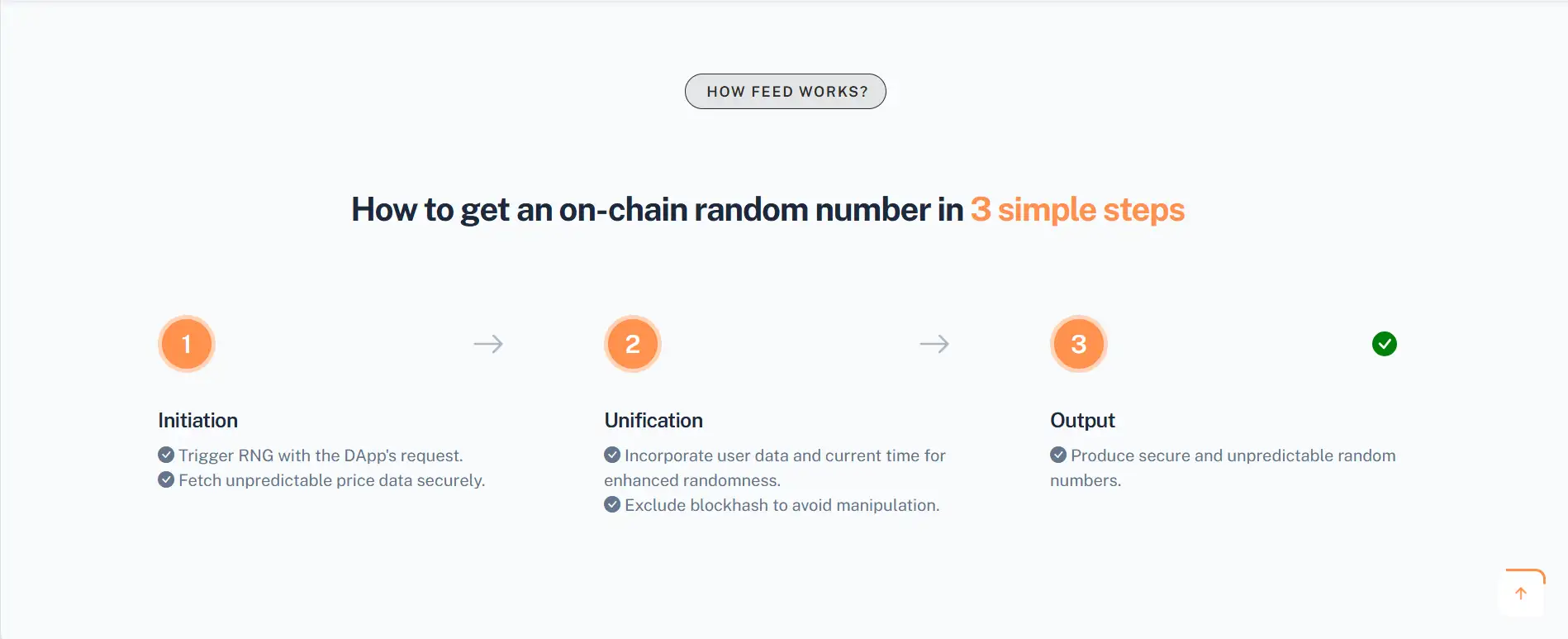Viewport: 1568px width, 639px height.
Task: Click the arrow after step 2
Action: tap(934, 344)
